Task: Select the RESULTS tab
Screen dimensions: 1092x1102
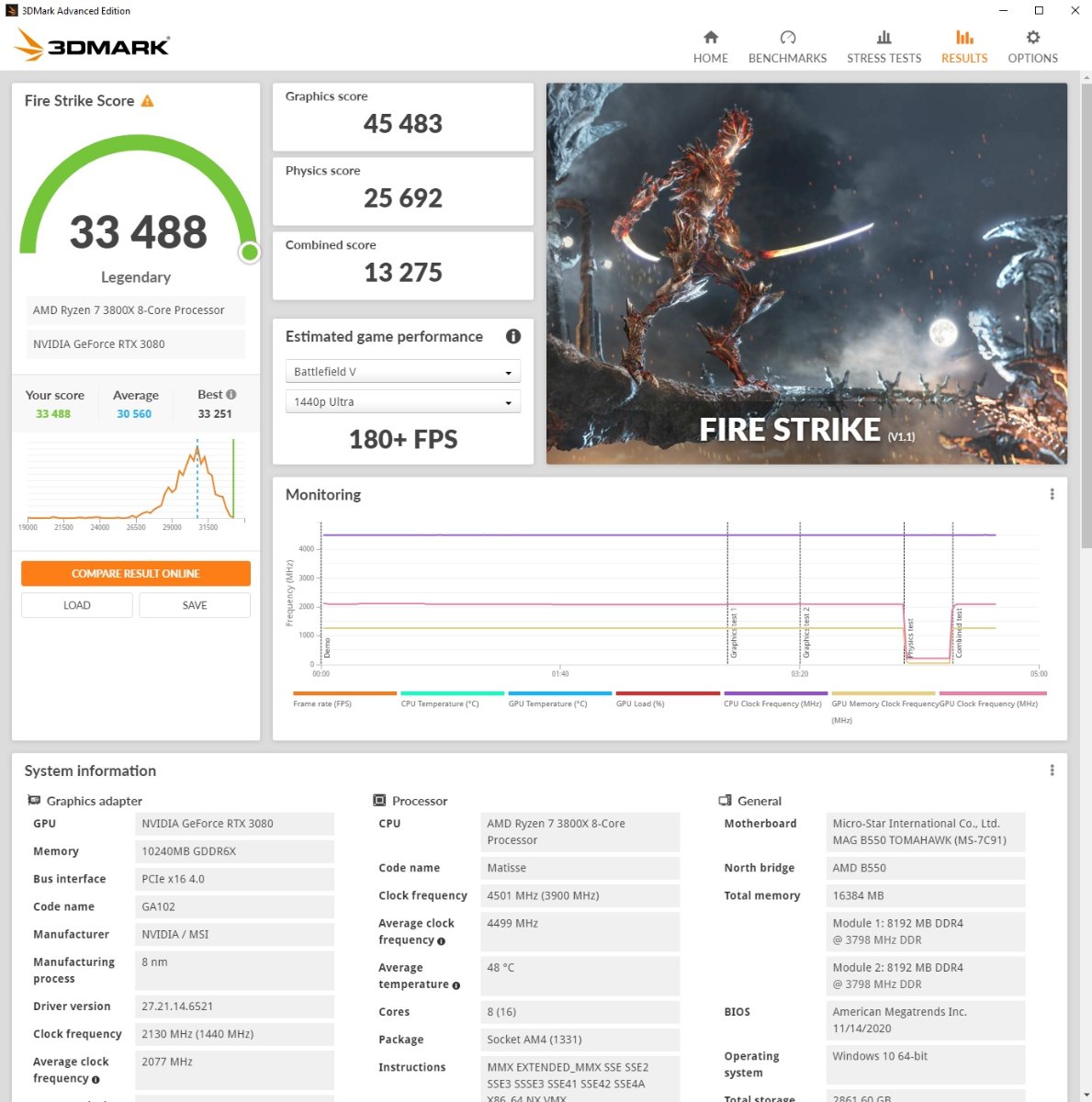Action: [x=964, y=47]
